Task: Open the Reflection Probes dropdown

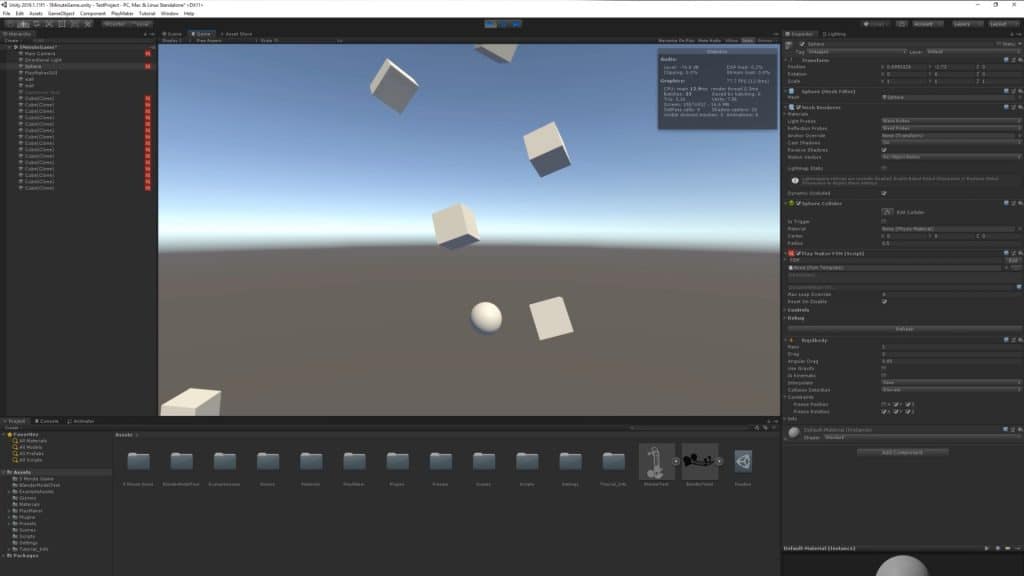Action: coord(950,129)
